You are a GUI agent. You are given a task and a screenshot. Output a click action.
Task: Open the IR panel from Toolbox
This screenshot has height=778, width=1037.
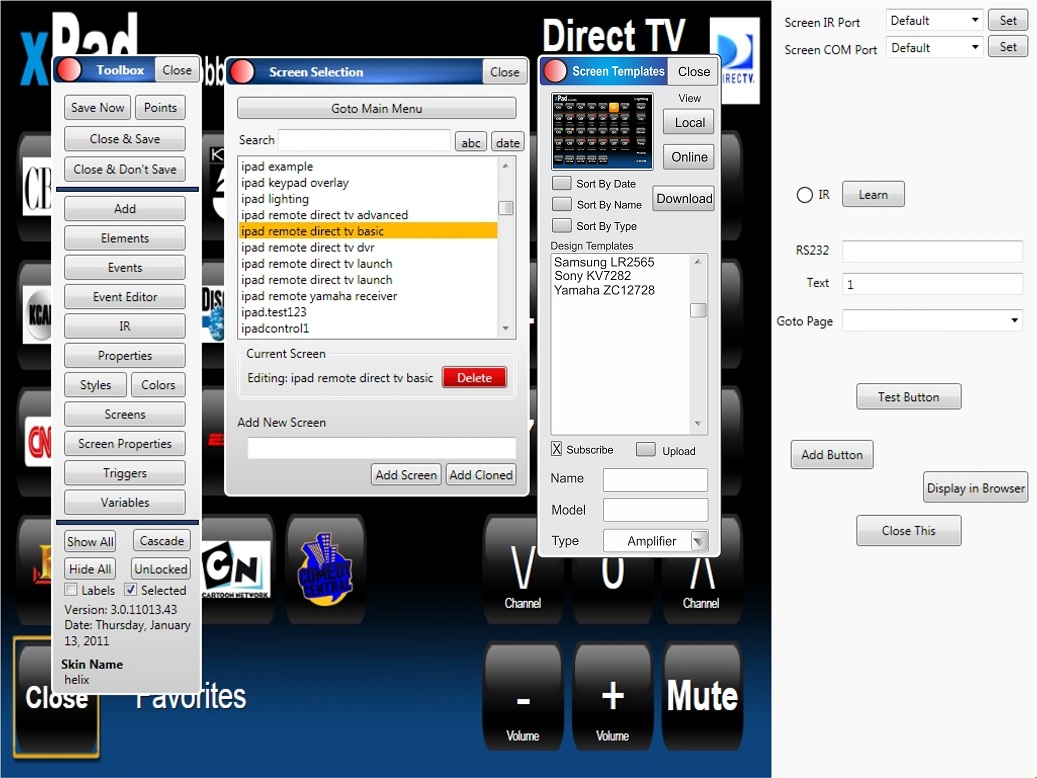pyautogui.click(x=125, y=326)
